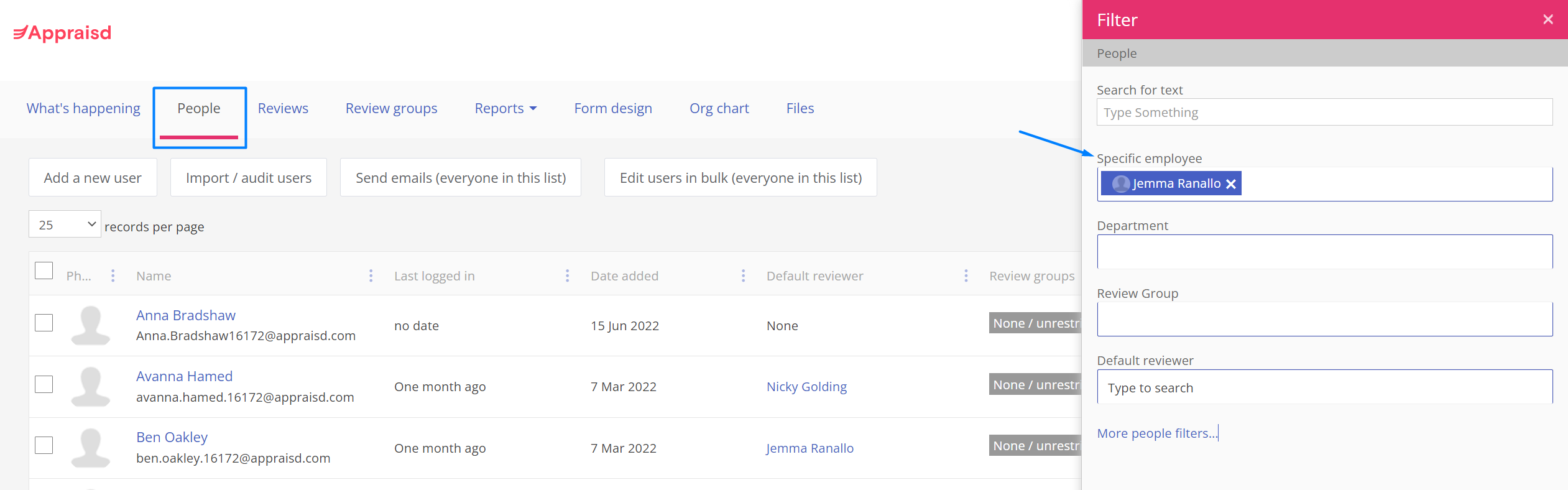
Task: Click Anna Bradshaw's avatar photo
Action: click(x=91, y=325)
